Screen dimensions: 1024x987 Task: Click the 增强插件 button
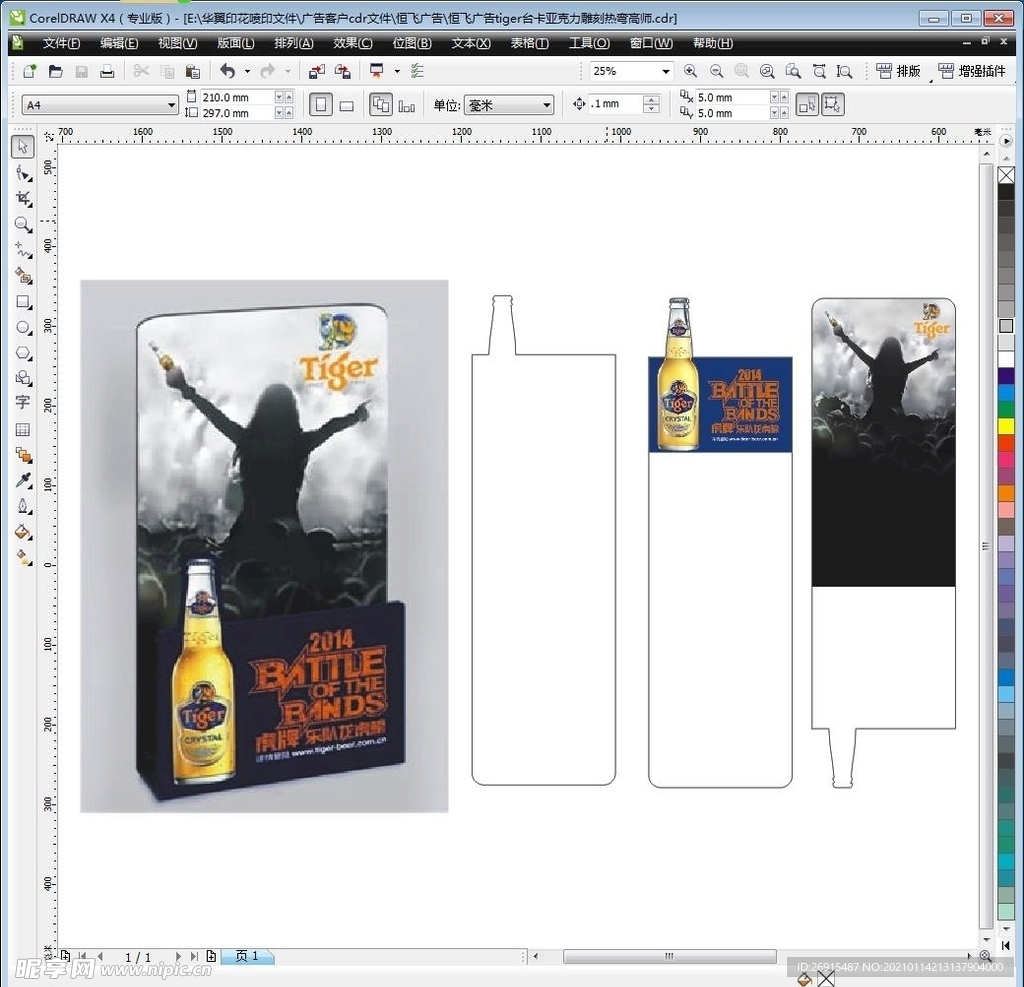(972, 71)
